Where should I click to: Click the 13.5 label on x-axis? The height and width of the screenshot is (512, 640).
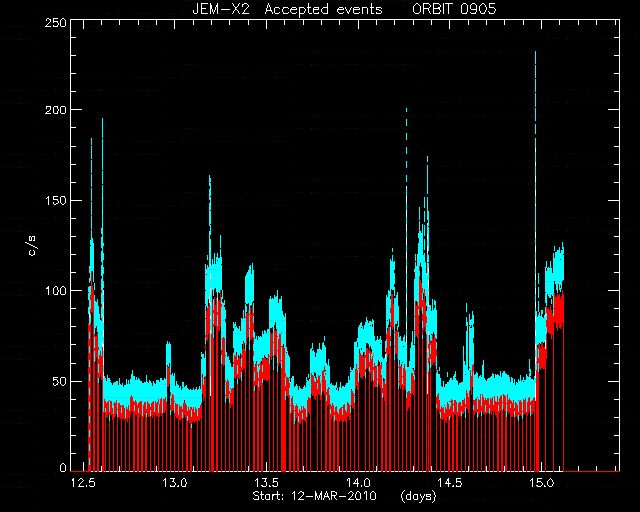pyautogui.click(x=267, y=483)
